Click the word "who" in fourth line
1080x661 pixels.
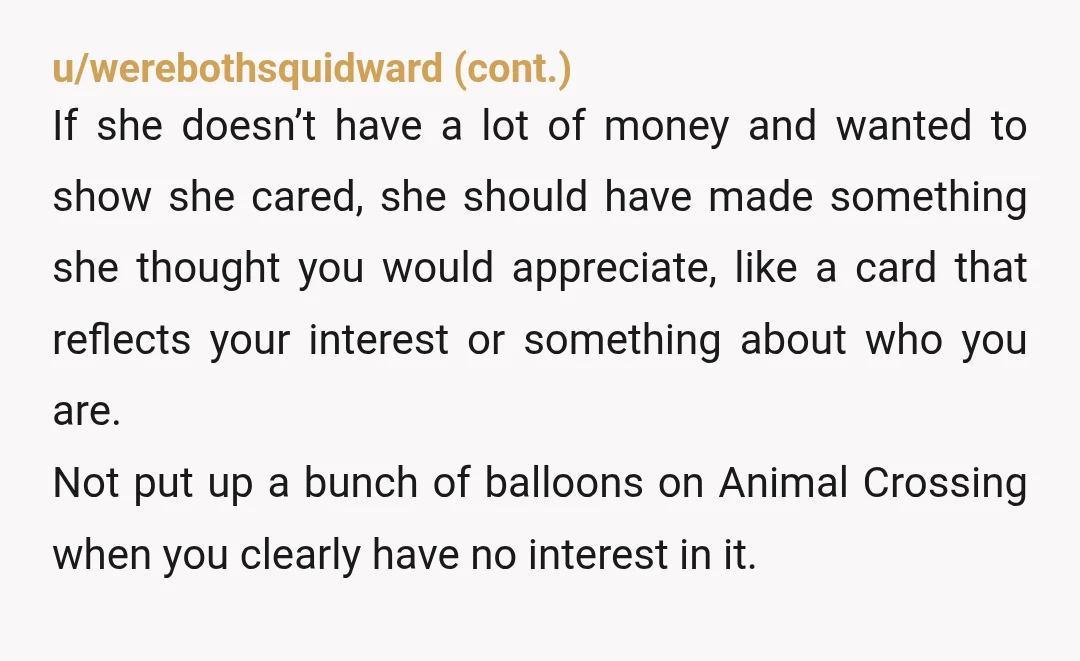tap(904, 340)
